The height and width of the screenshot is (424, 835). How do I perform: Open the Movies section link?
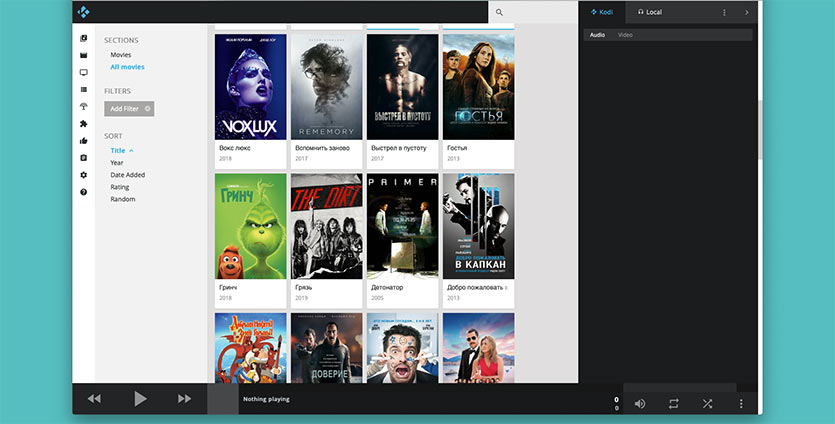coord(121,55)
